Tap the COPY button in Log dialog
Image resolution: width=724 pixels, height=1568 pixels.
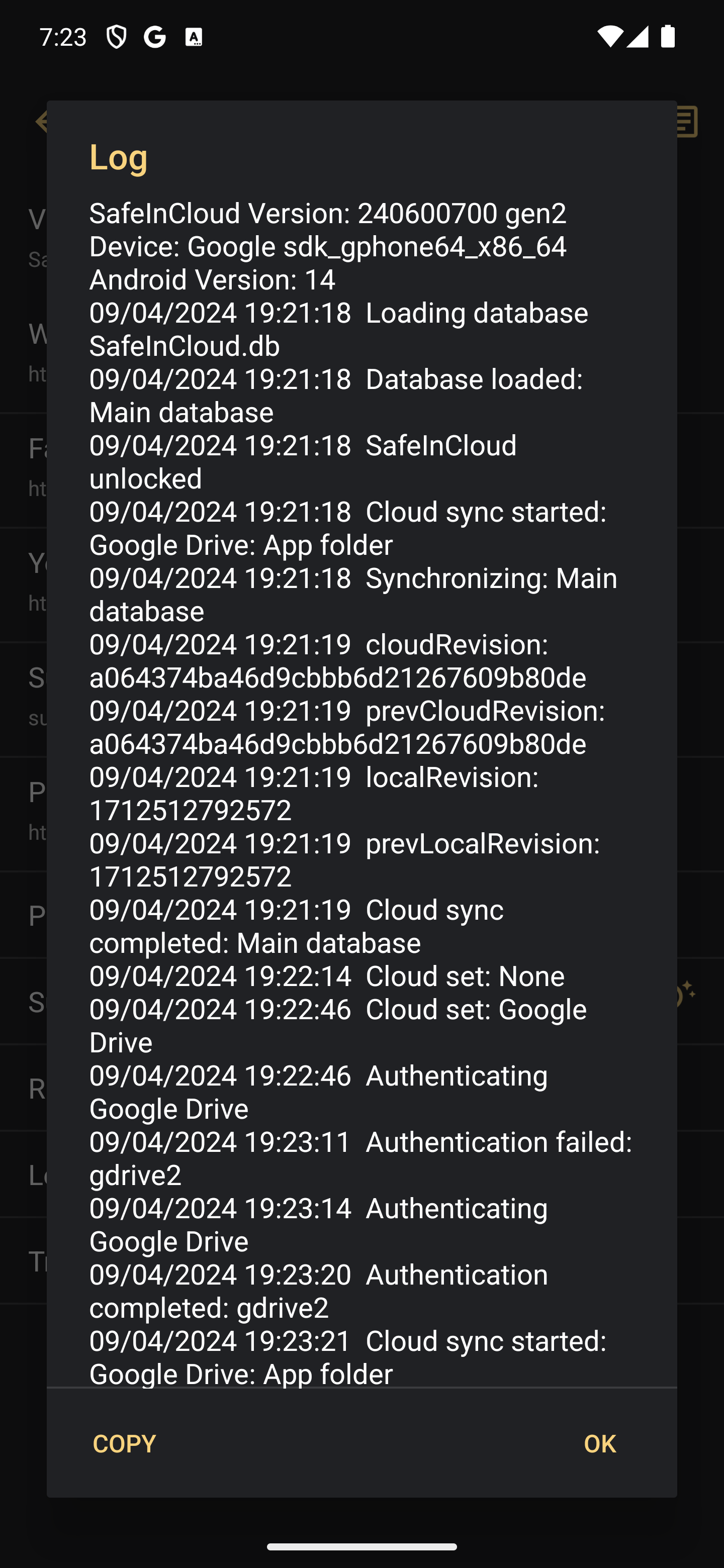tap(124, 1443)
